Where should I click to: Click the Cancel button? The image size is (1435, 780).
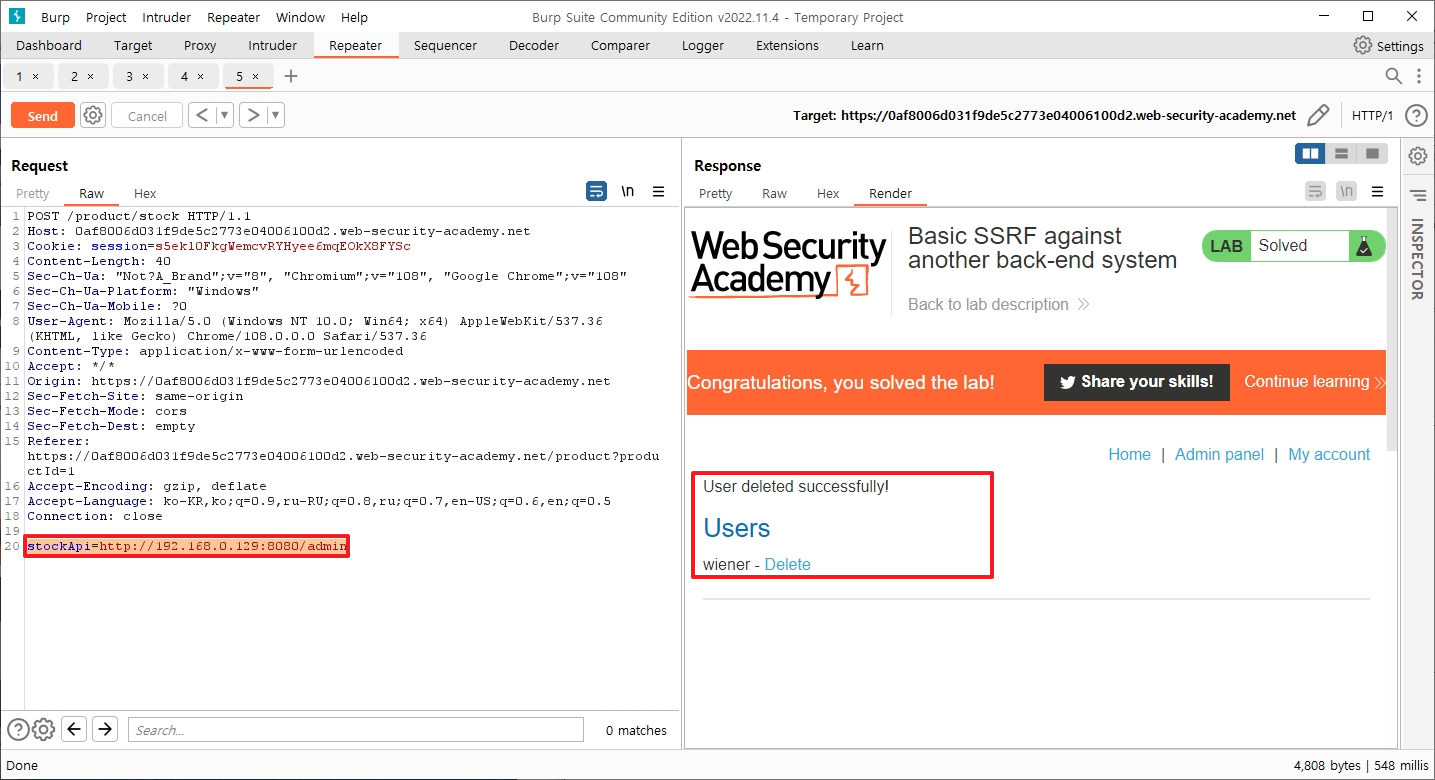tap(147, 116)
